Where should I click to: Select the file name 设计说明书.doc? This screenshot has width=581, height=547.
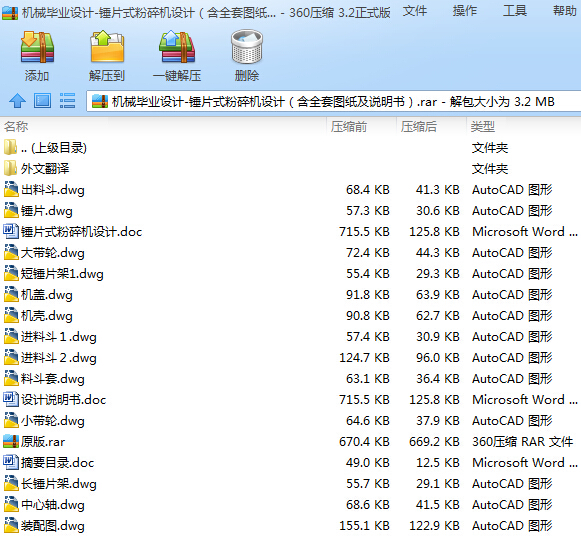coord(63,400)
